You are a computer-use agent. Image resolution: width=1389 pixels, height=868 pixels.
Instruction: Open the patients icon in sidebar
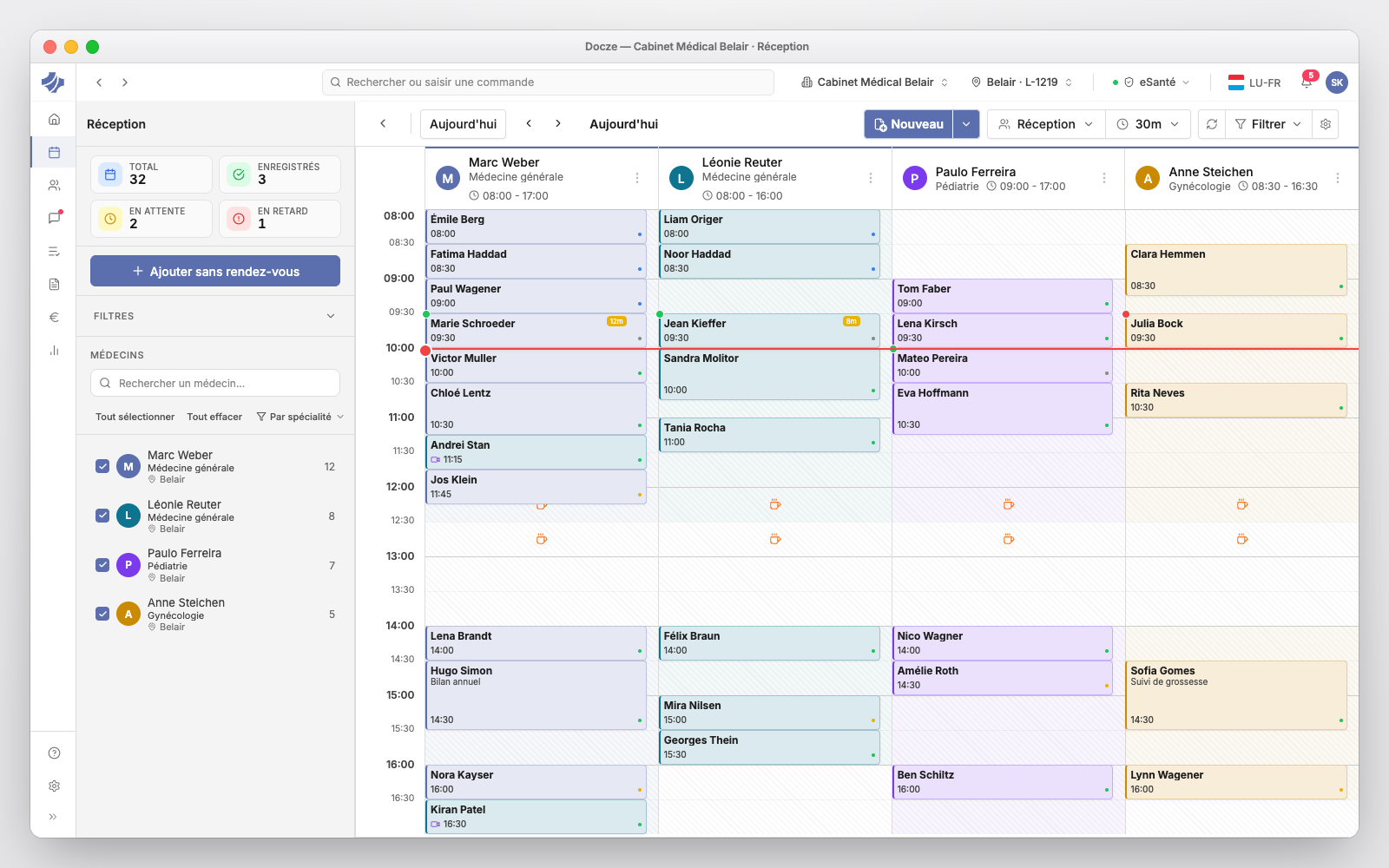coord(54,185)
